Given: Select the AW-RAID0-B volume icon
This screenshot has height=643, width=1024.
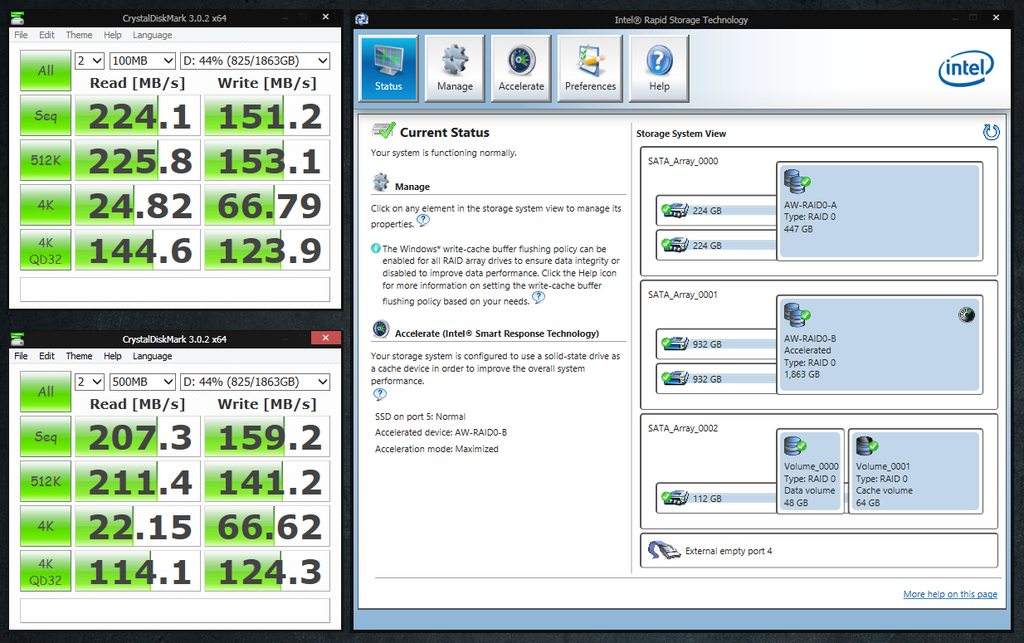Looking at the screenshot, I should [x=796, y=315].
